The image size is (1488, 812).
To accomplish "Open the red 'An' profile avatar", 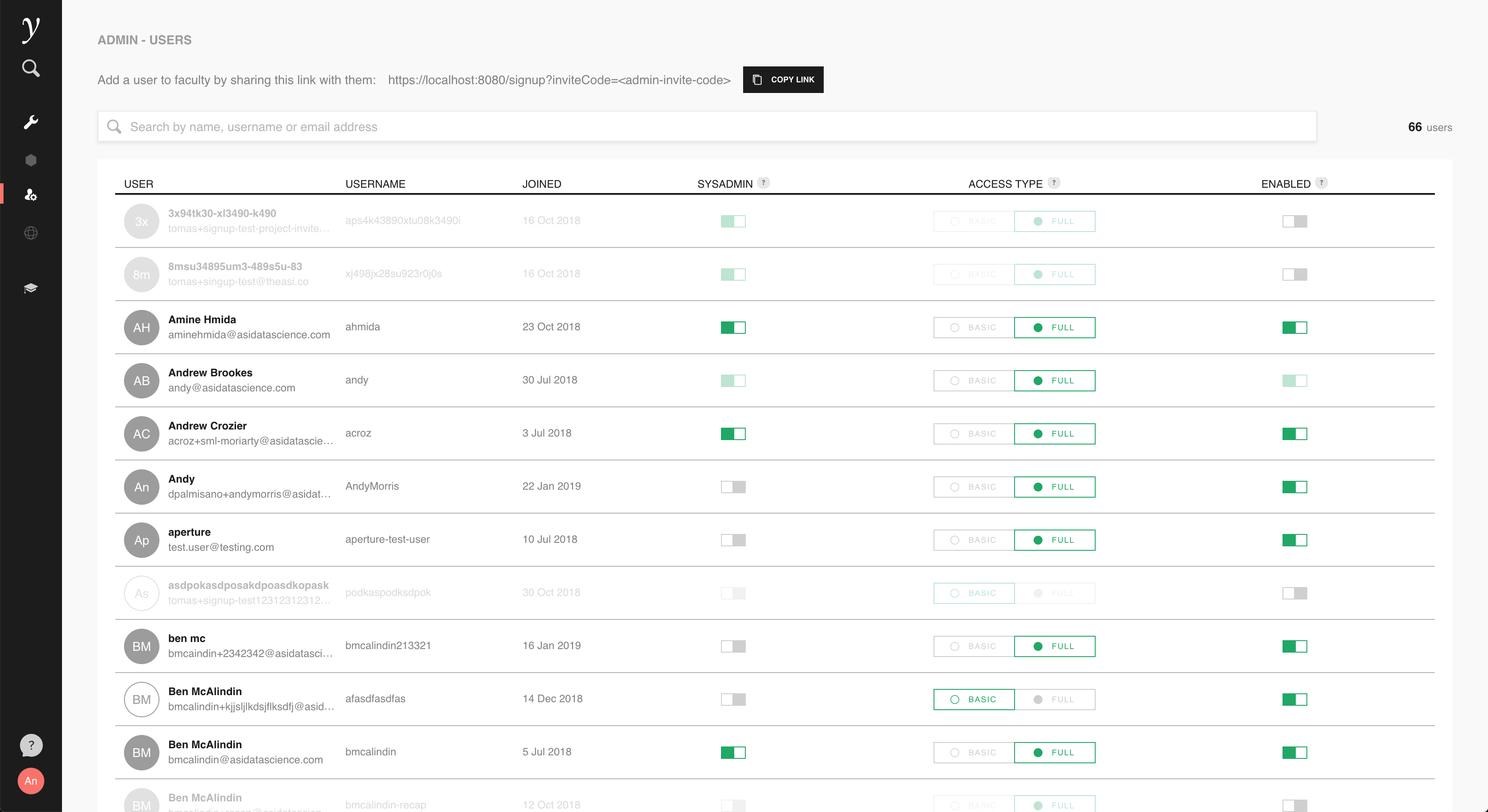I will point(31,781).
